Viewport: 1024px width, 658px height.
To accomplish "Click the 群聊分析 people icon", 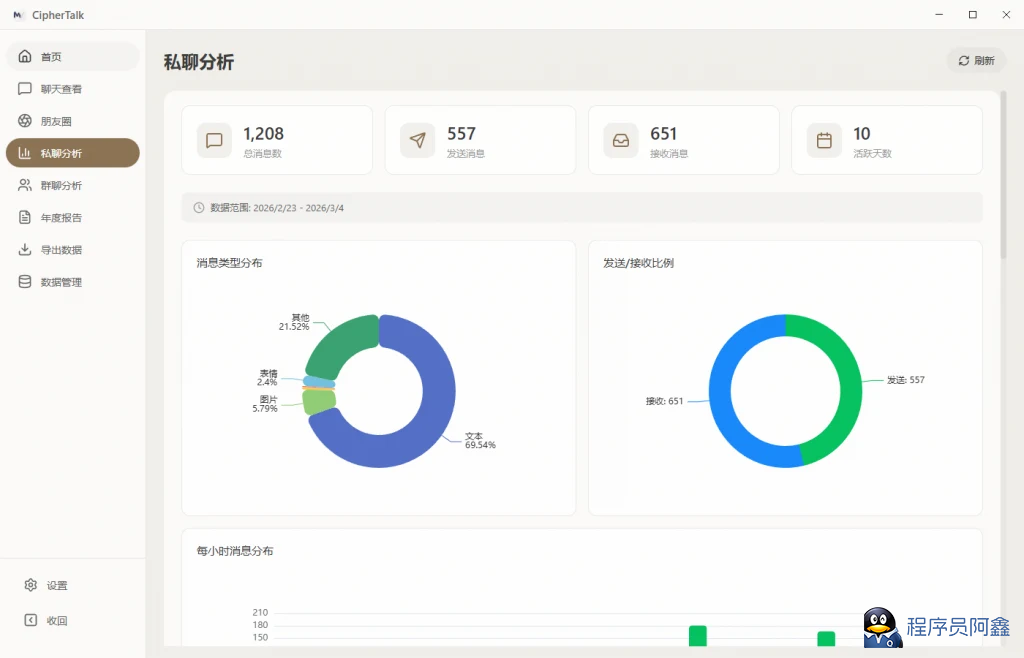I will click(25, 185).
